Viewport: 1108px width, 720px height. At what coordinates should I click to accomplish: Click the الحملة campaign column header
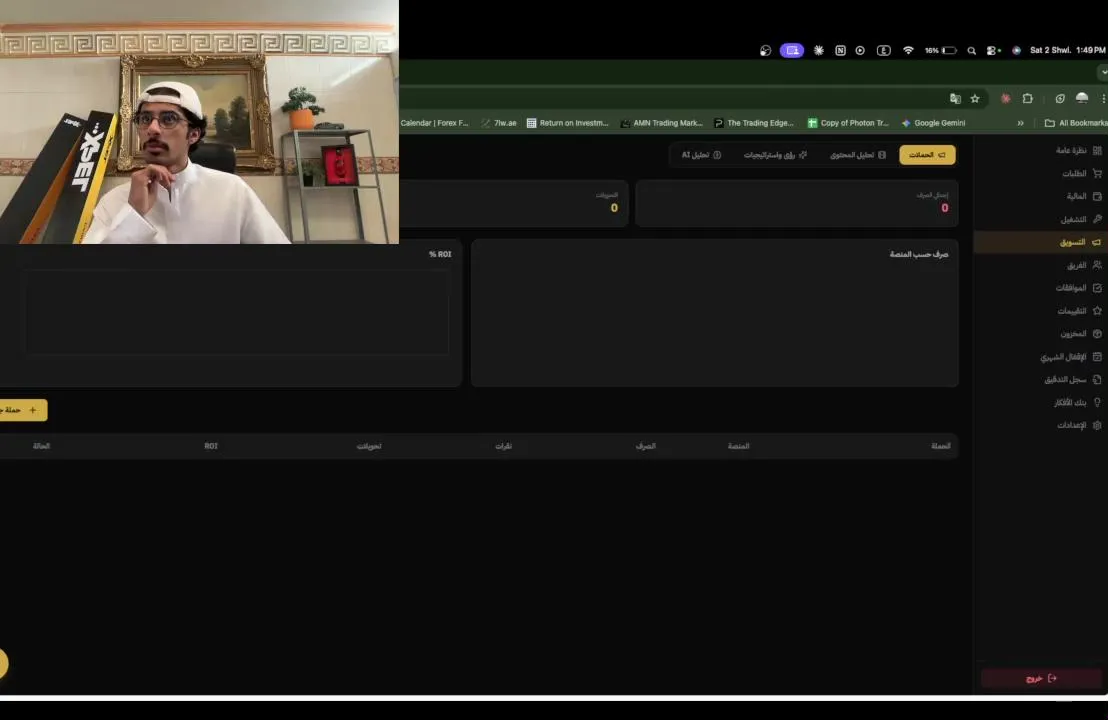click(941, 446)
